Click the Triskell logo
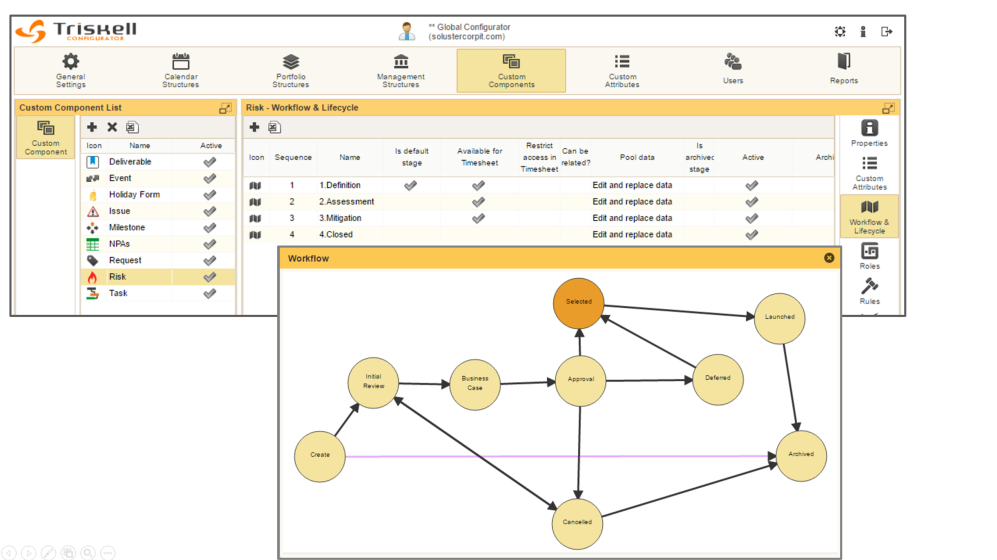The image size is (997, 560). (x=76, y=31)
